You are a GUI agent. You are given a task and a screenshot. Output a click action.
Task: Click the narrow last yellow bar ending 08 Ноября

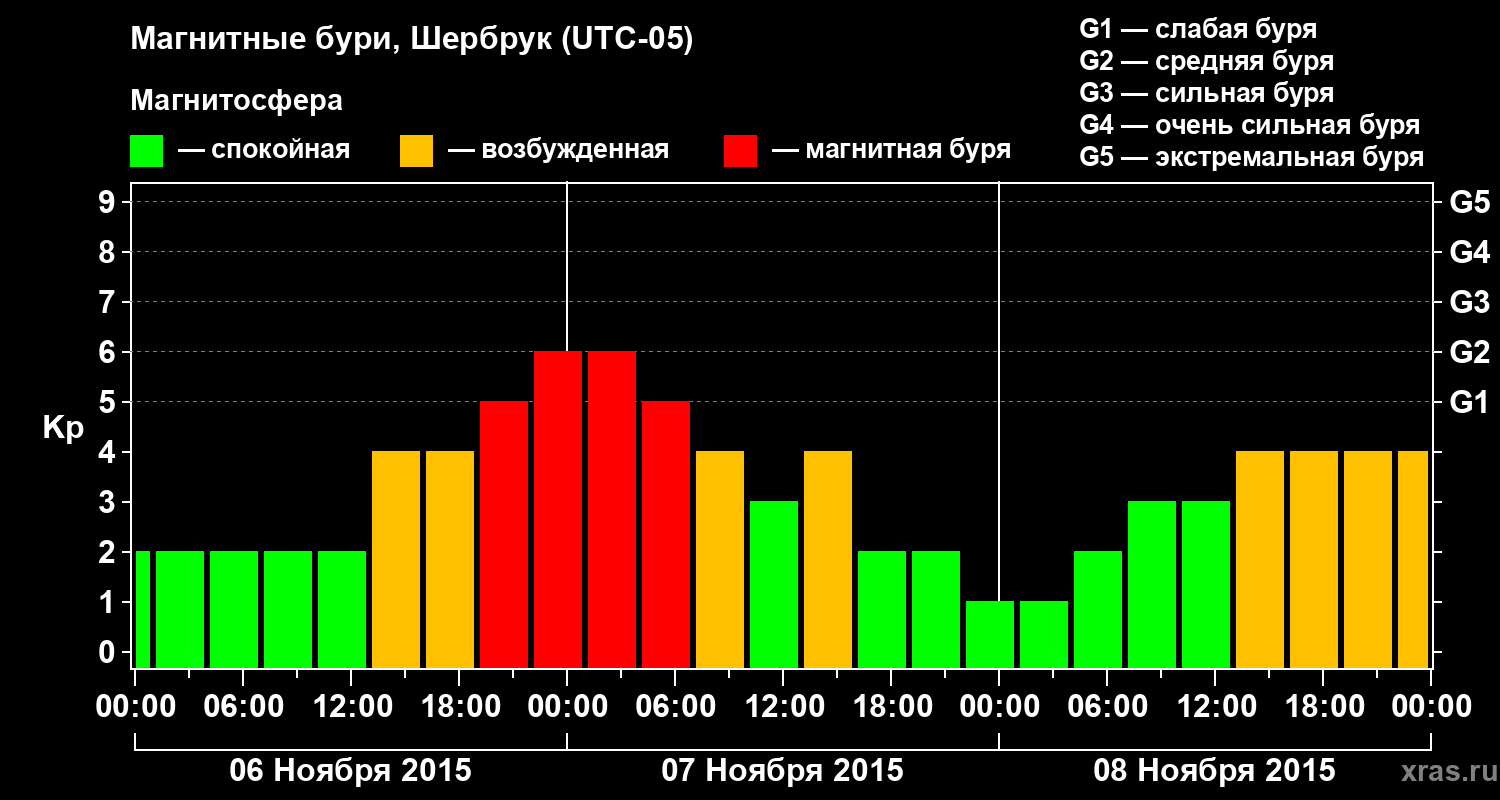[x=1413, y=560]
